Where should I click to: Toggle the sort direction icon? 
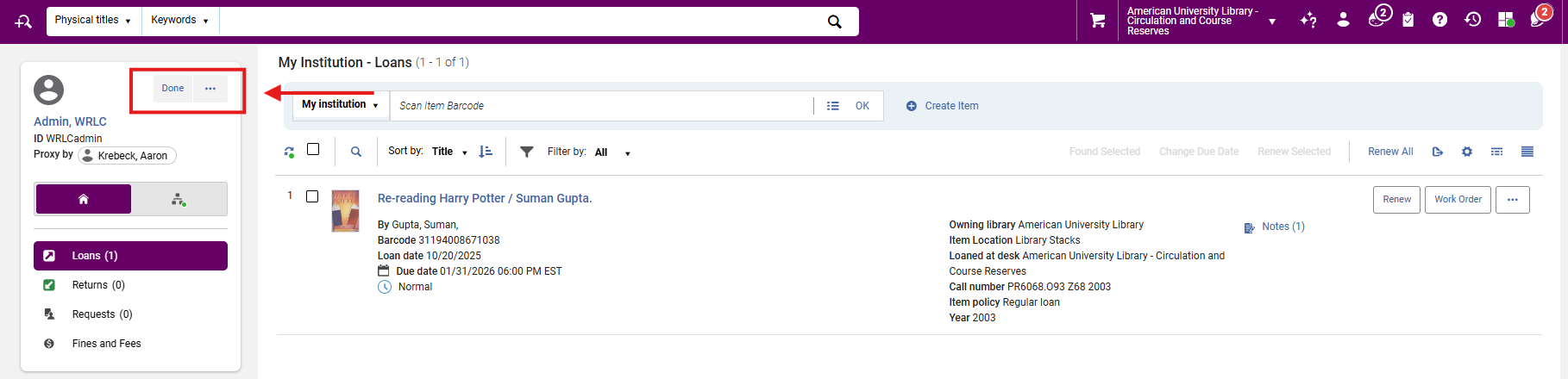pyautogui.click(x=486, y=152)
